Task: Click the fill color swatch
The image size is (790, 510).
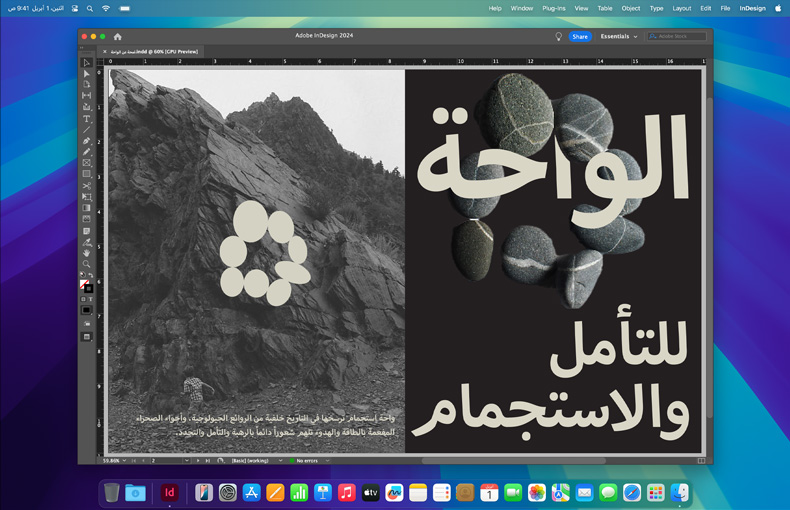Action: (x=85, y=285)
